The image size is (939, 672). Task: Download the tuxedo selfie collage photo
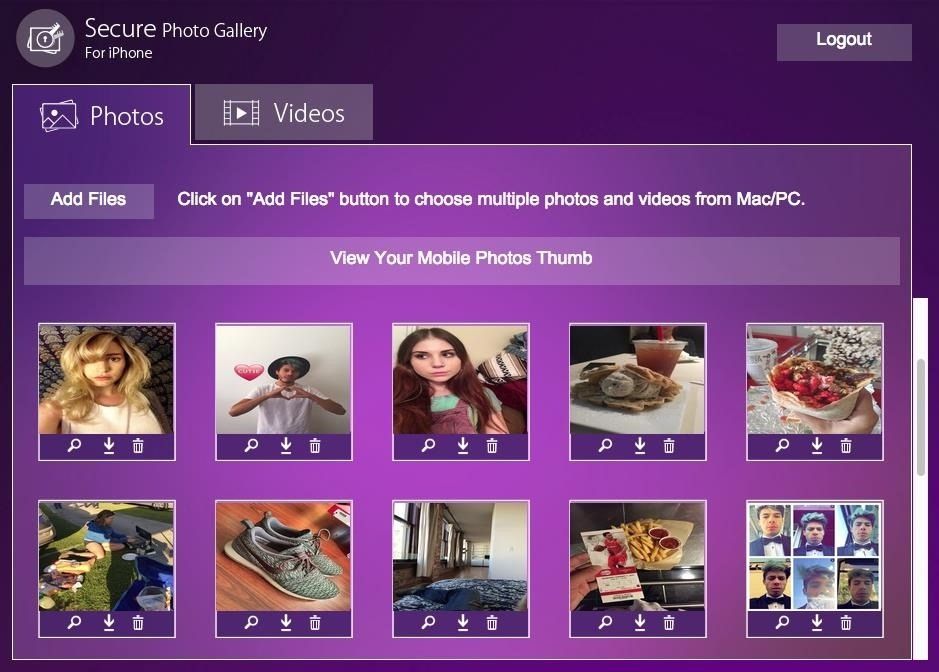click(816, 623)
